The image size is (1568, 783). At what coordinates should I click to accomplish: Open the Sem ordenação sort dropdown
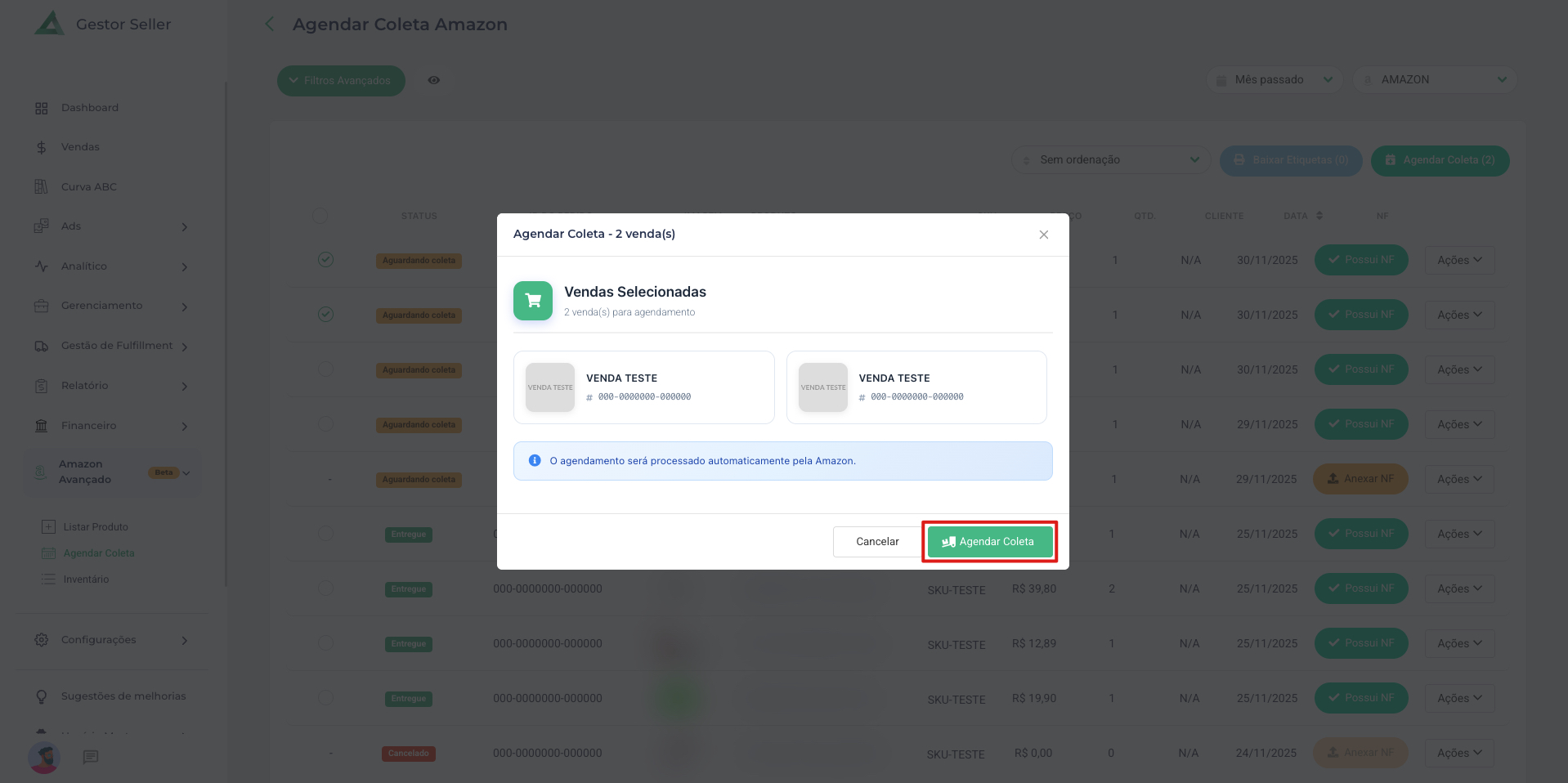point(1110,160)
